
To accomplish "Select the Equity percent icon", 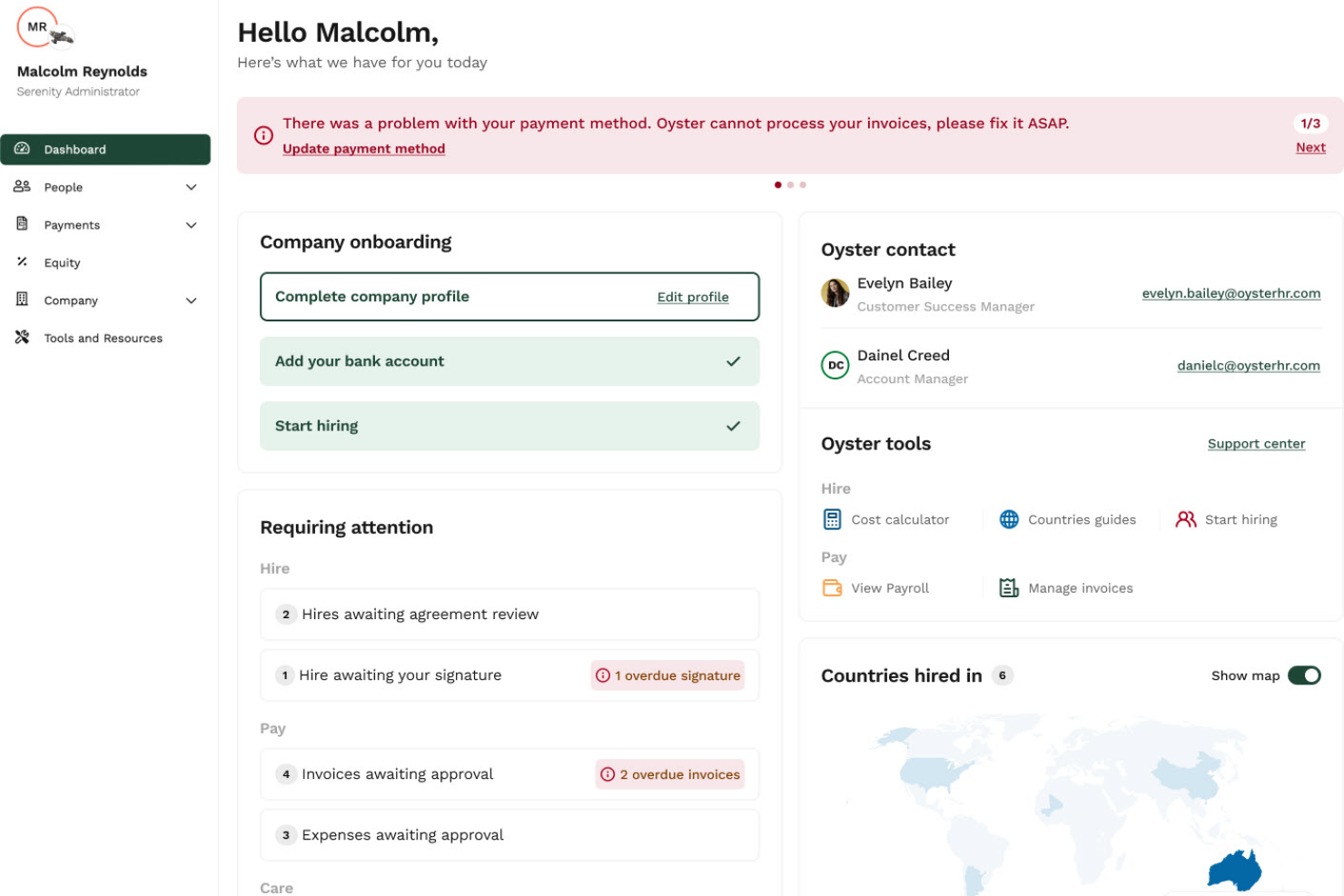I will click(x=22, y=262).
